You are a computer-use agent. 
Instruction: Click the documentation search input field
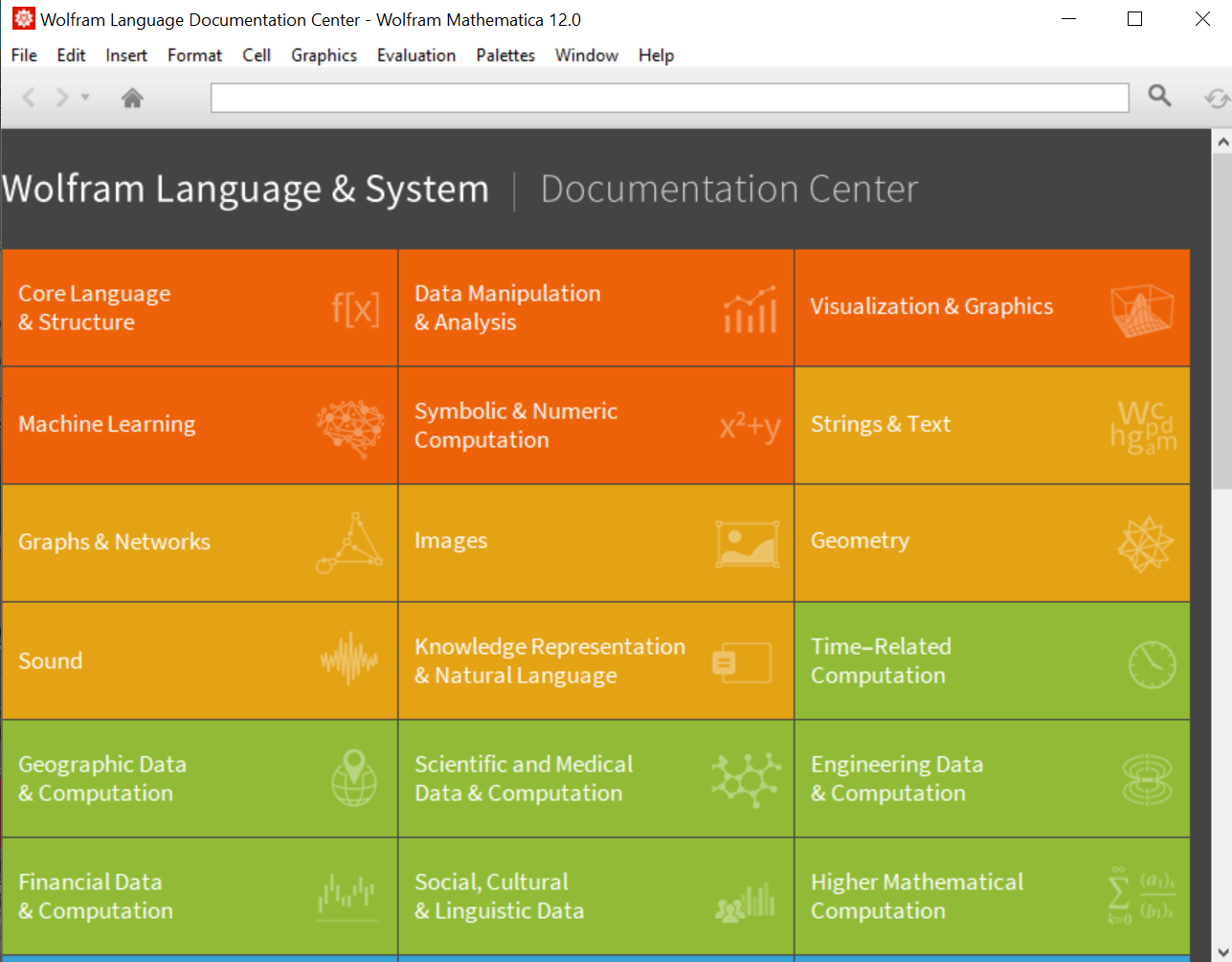click(670, 98)
